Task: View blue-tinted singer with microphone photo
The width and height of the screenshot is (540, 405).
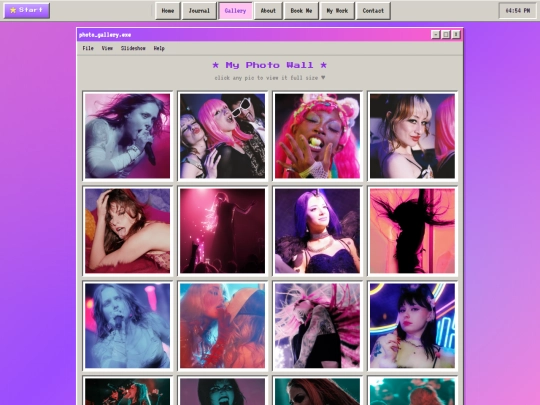Action: [x=127, y=326]
